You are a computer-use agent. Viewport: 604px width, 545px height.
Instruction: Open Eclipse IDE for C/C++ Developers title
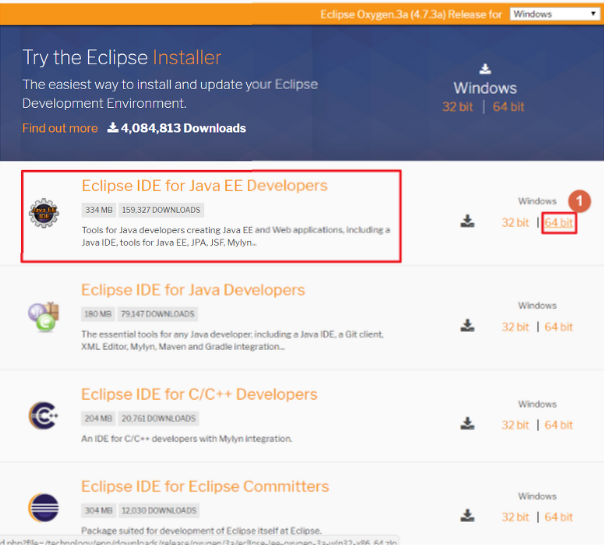(199, 394)
